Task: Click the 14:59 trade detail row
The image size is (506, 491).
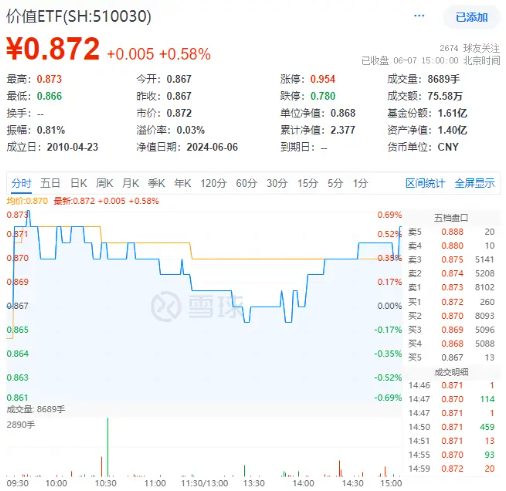Action: pos(451,469)
